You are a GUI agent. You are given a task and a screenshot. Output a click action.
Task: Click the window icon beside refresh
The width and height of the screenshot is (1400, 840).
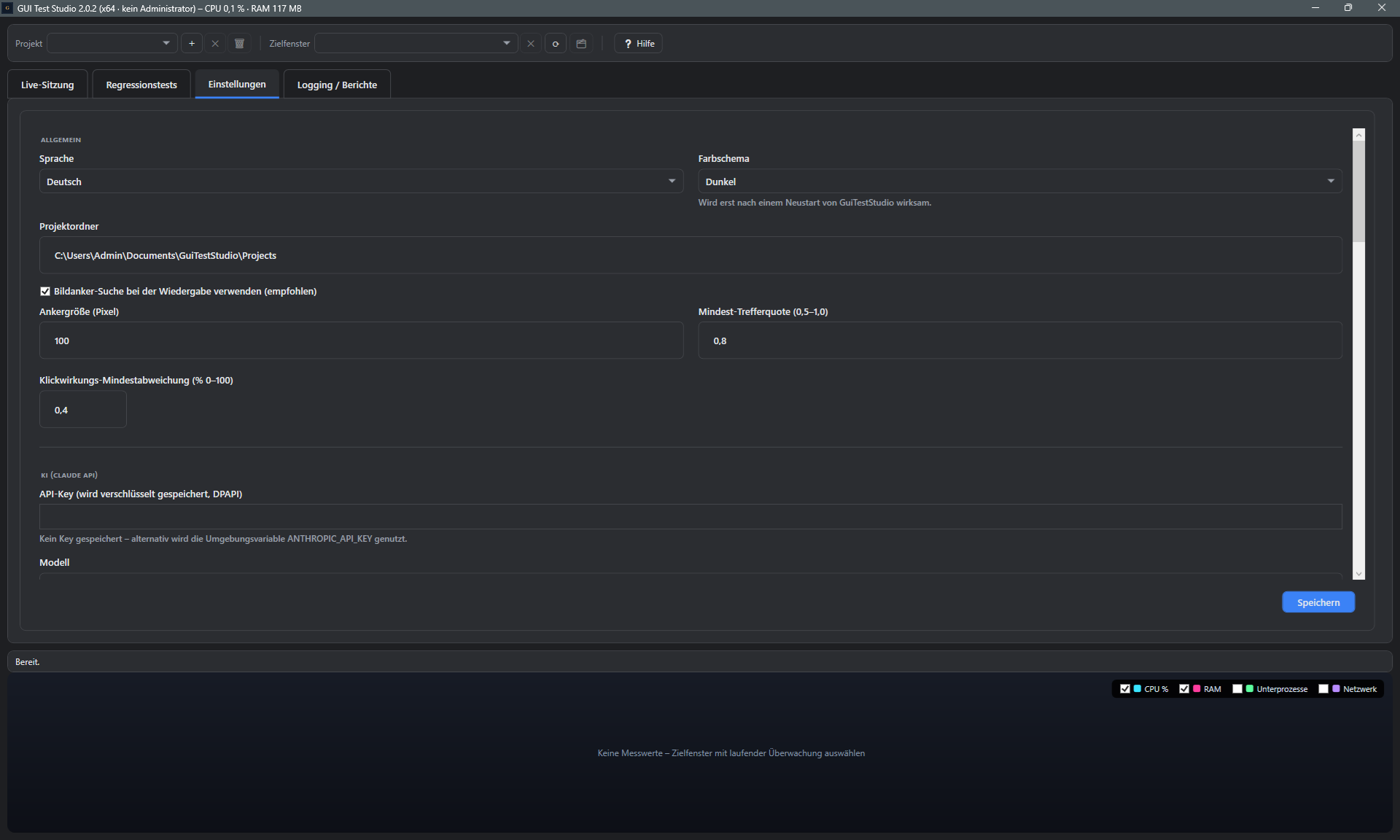pyautogui.click(x=581, y=44)
